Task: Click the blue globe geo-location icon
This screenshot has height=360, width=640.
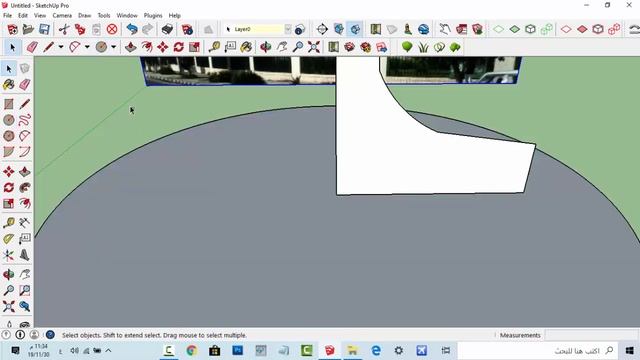Action: 424,29
